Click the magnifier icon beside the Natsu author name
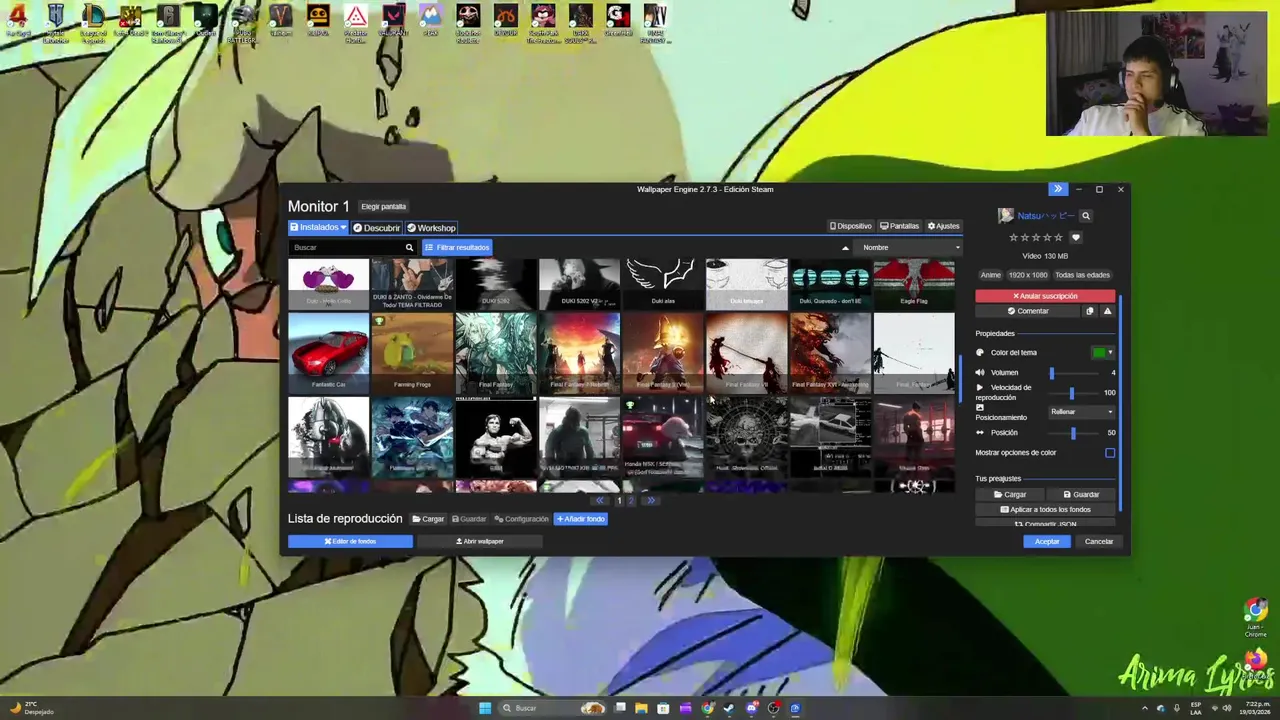Image resolution: width=1280 pixels, height=720 pixels. point(1086,216)
